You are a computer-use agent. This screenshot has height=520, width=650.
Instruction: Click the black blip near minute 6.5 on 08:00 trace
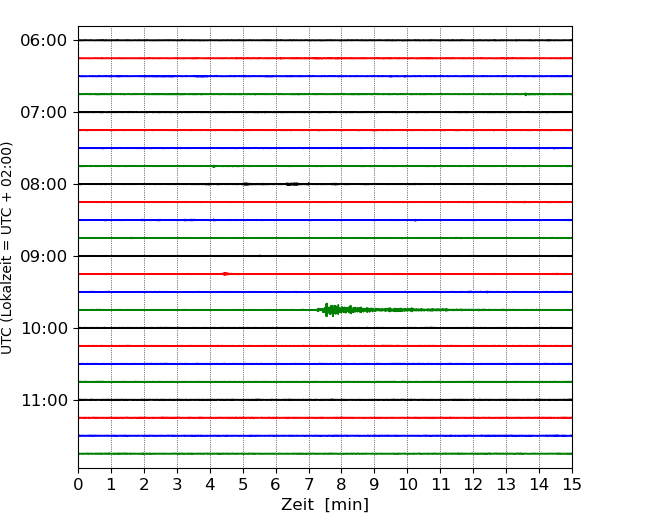(292, 184)
